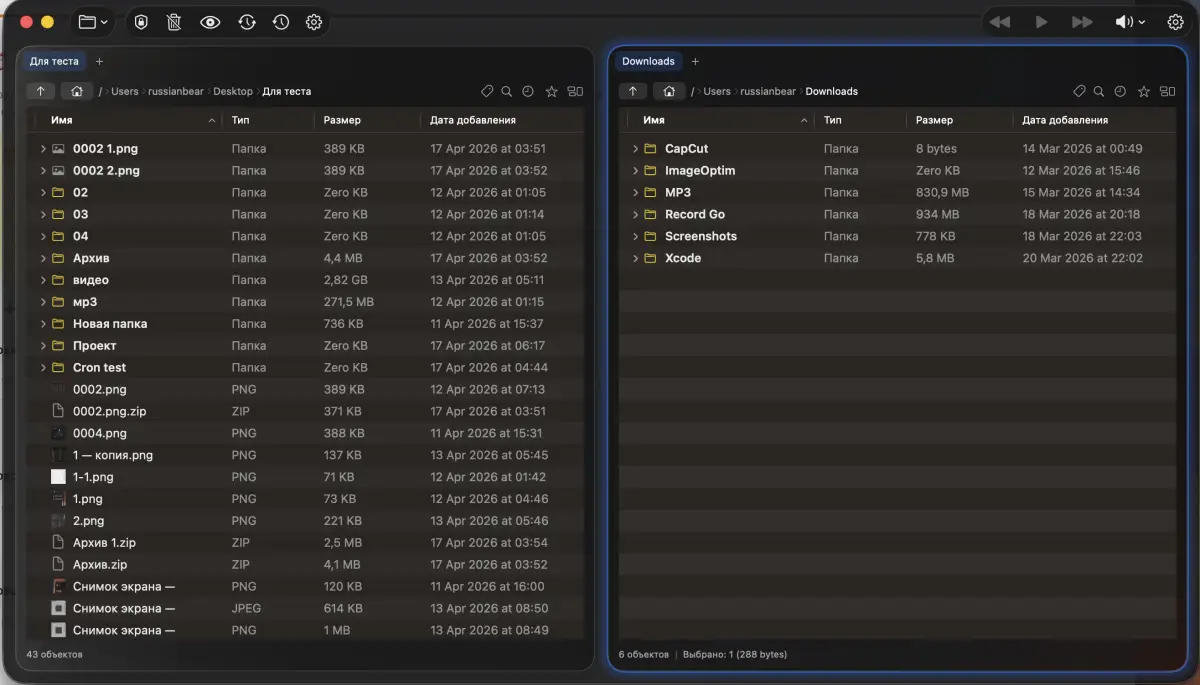Go up a folder in left pane
Viewport: 1200px width, 685px height.
(40, 91)
